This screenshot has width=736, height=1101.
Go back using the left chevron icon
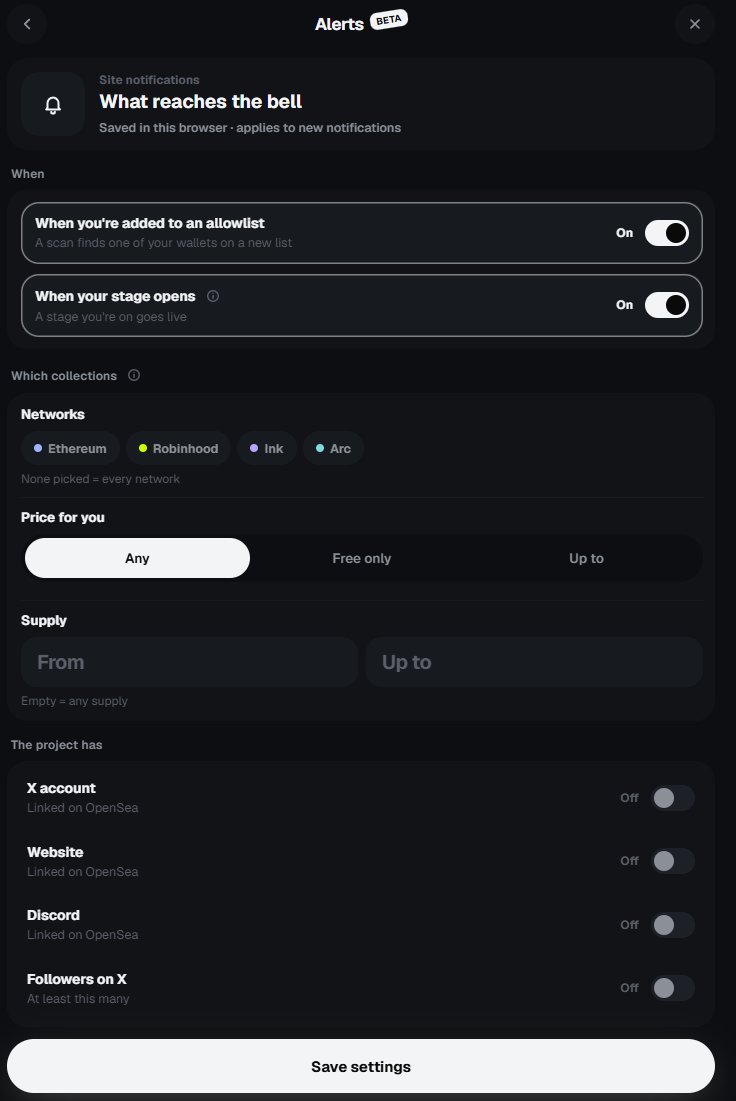[27, 24]
